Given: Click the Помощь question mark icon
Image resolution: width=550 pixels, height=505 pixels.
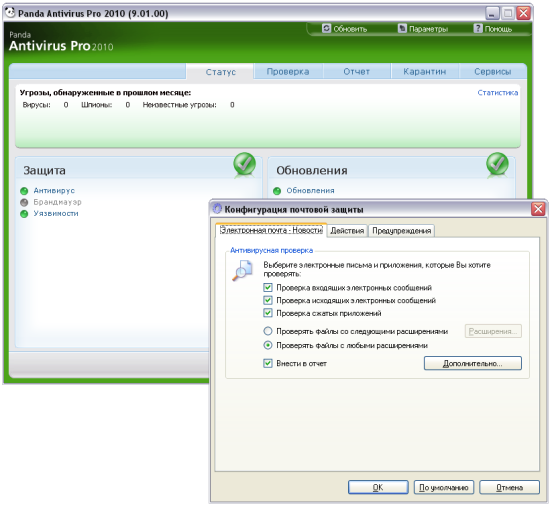Looking at the screenshot, I should point(478,28).
